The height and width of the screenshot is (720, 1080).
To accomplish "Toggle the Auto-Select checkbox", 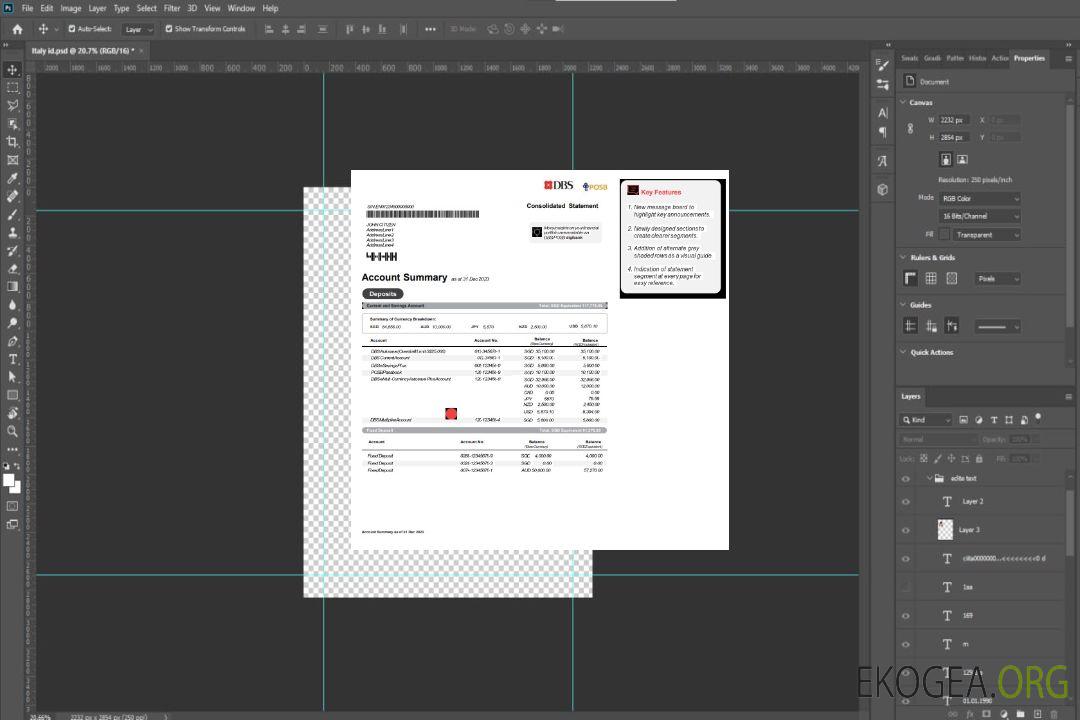I will coord(72,29).
